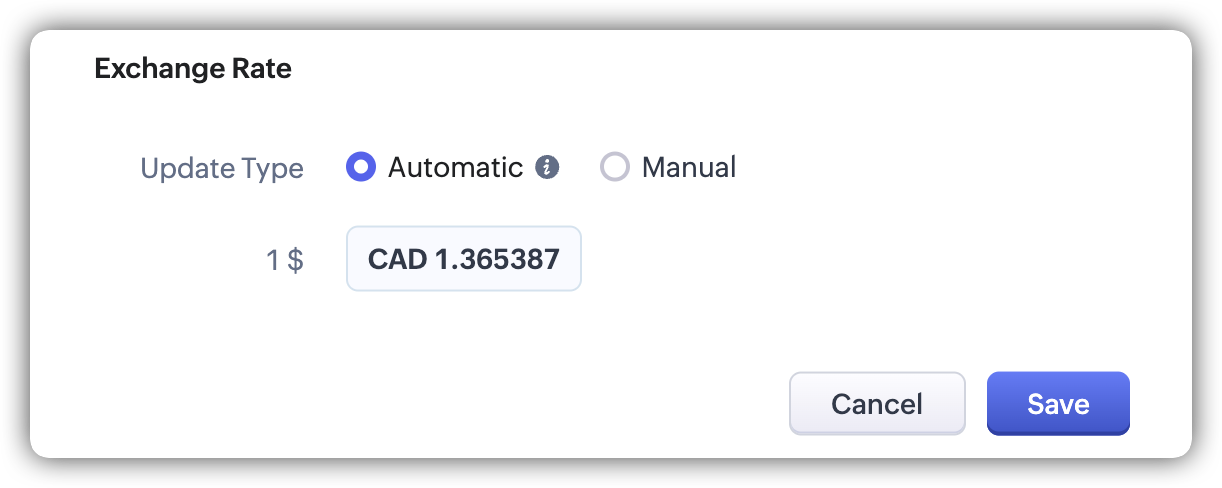Click the "Automatic" option label text

(455, 167)
